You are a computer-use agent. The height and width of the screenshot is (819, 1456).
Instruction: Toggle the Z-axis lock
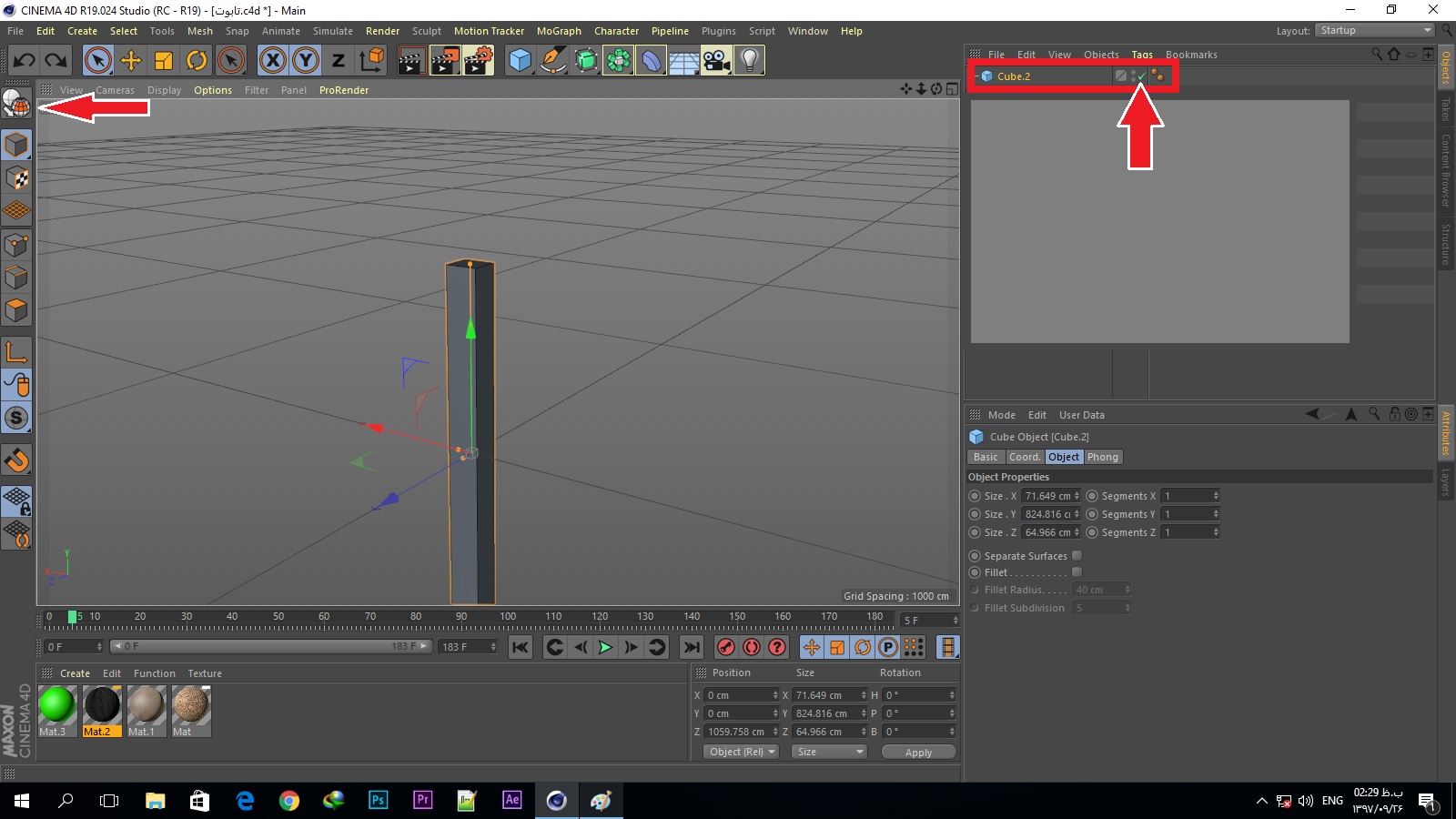pyautogui.click(x=338, y=61)
